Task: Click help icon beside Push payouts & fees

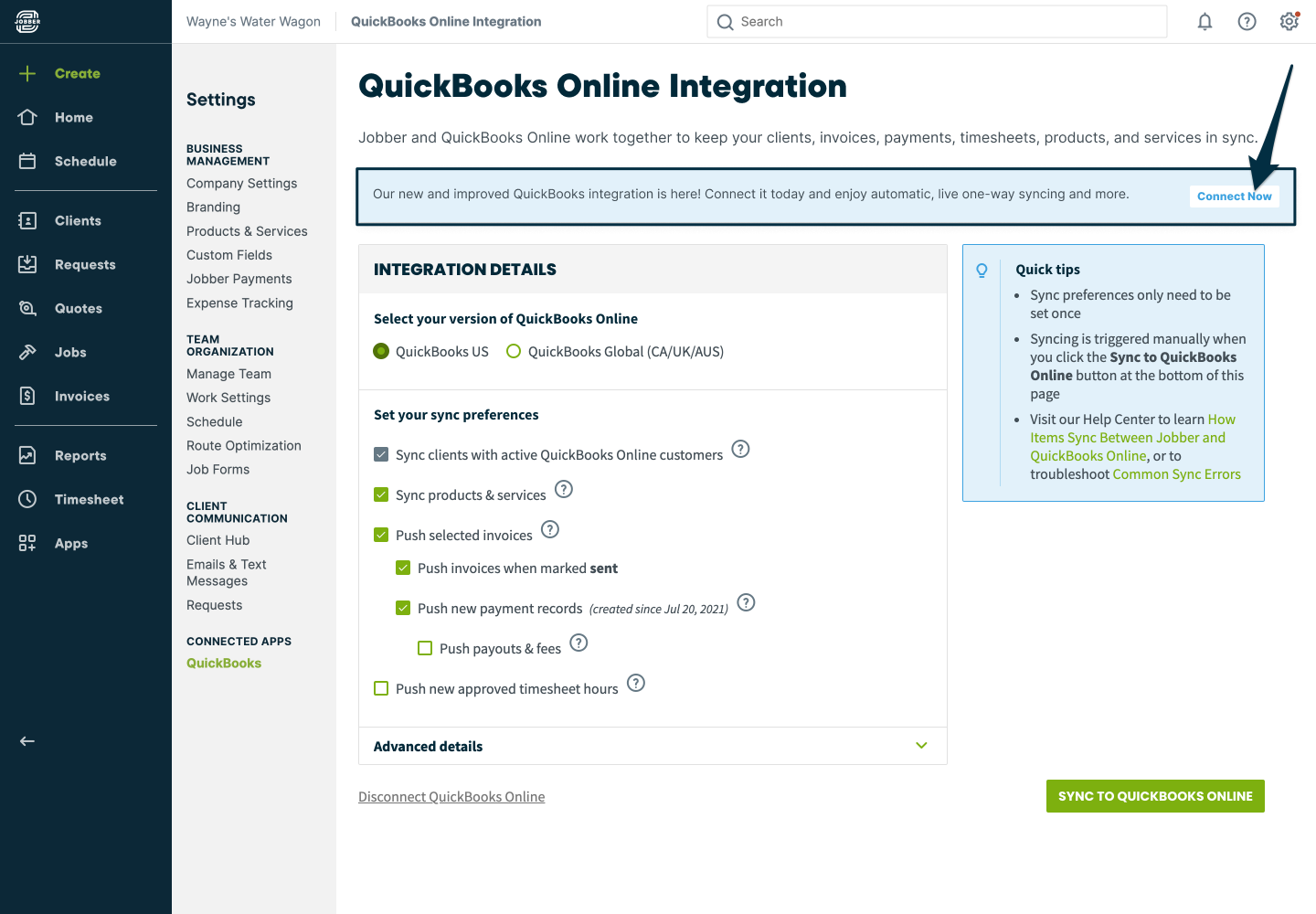Action: coord(578,643)
